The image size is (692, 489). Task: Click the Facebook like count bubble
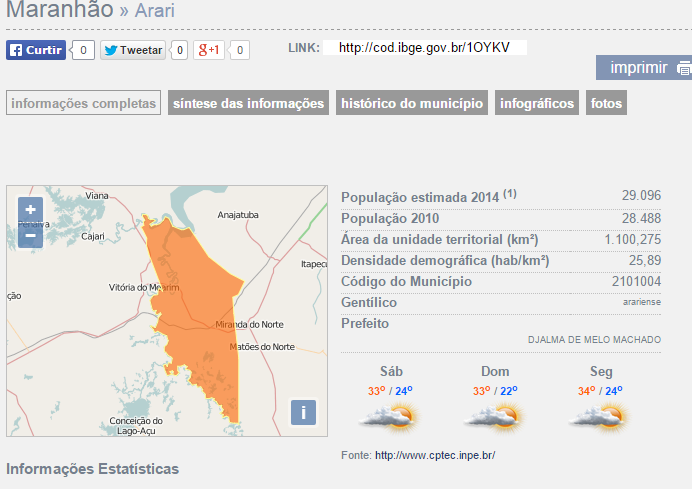(x=83, y=50)
